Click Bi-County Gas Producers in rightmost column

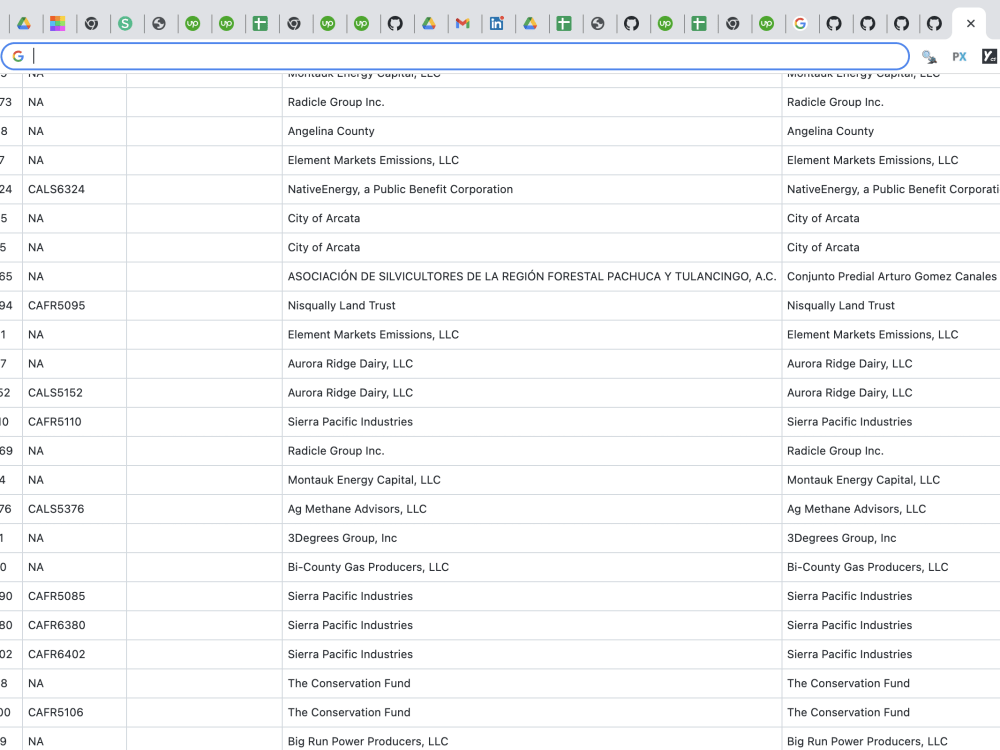point(891,567)
